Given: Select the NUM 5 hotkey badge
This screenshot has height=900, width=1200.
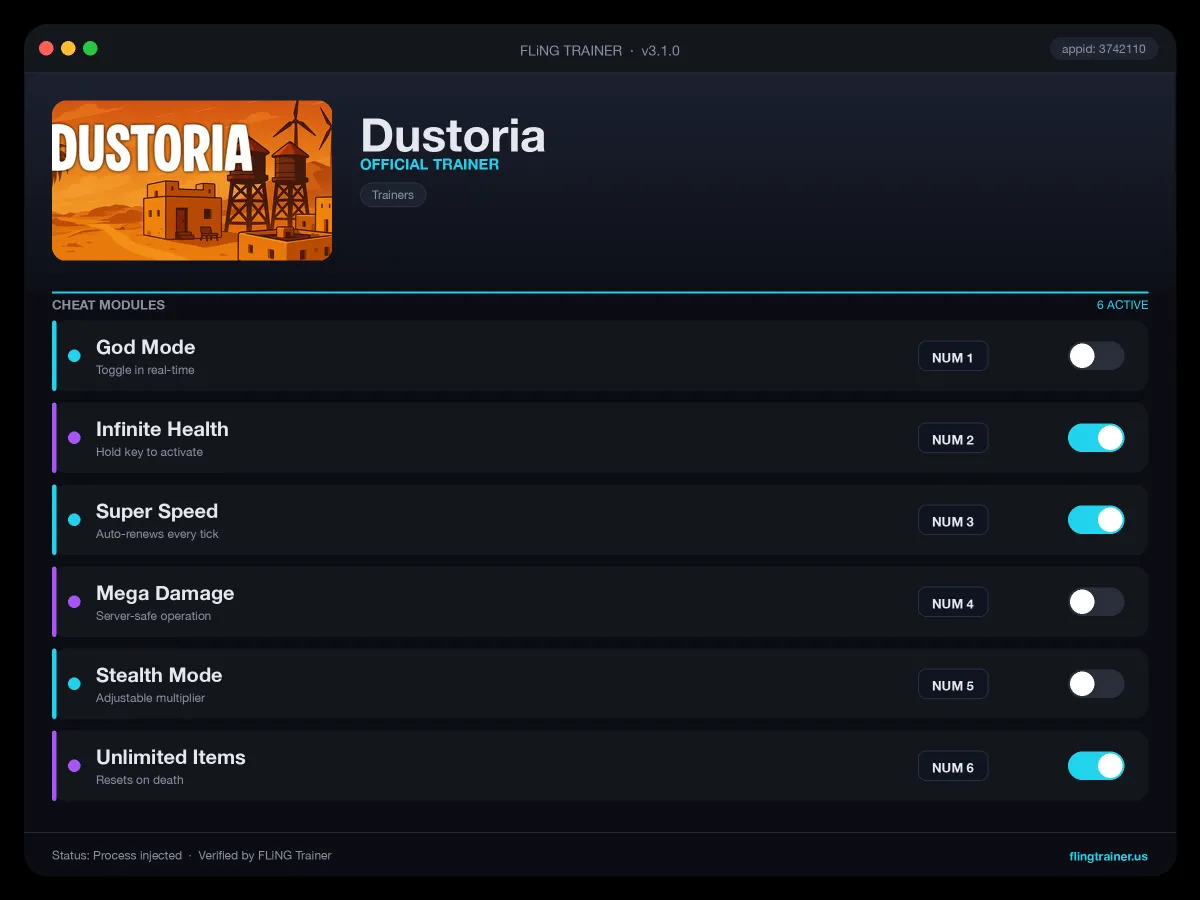Looking at the screenshot, I should tap(953, 685).
